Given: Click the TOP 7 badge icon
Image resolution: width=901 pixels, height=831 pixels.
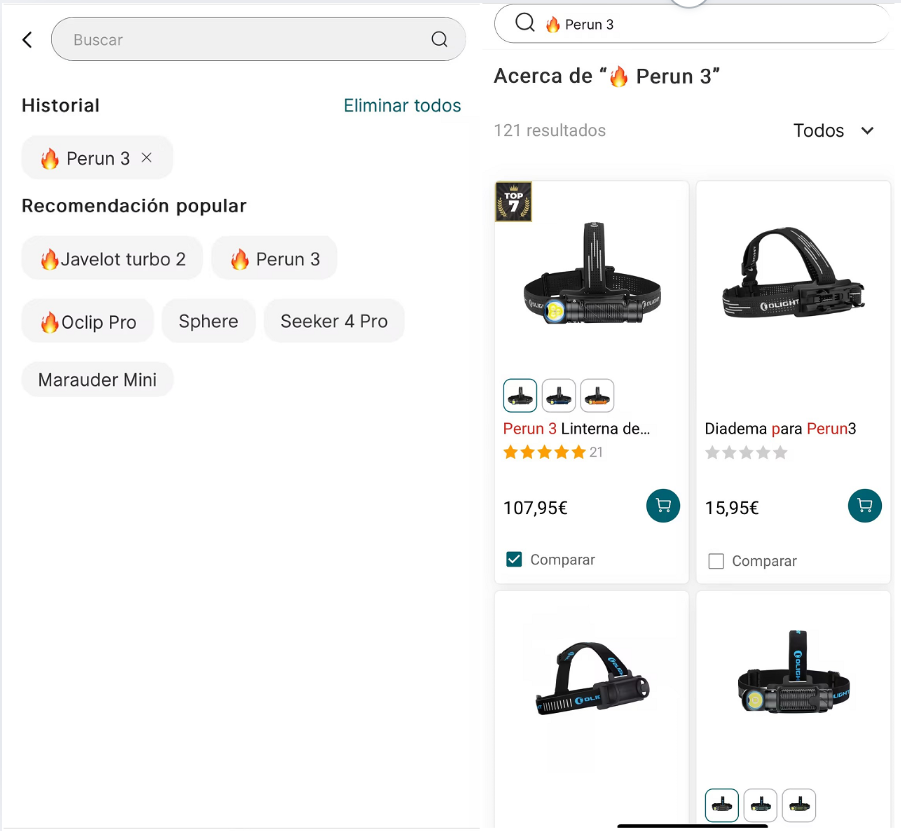Looking at the screenshot, I should [514, 201].
